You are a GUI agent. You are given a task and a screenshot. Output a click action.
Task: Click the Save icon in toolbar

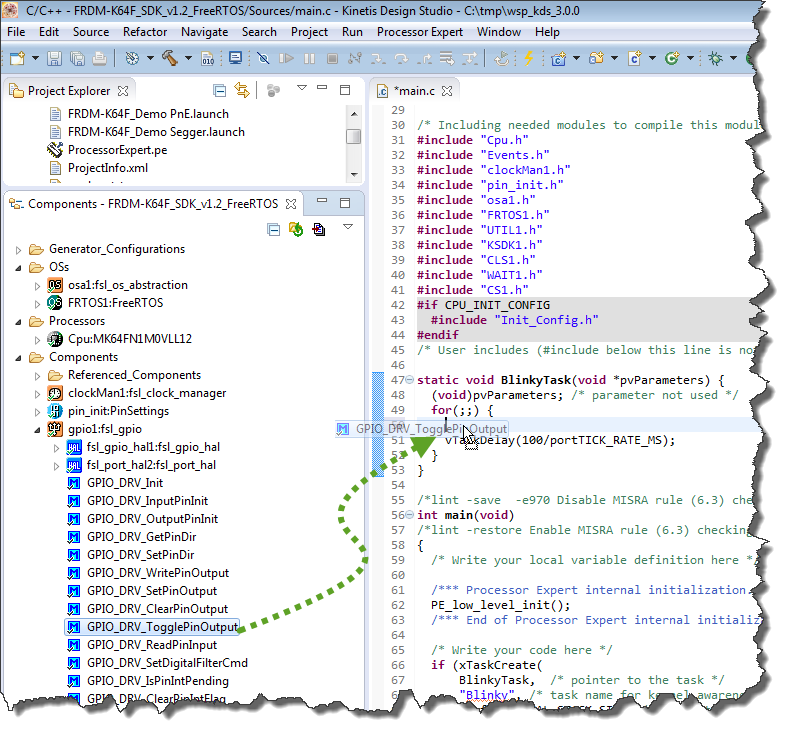[x=52, y=59]
